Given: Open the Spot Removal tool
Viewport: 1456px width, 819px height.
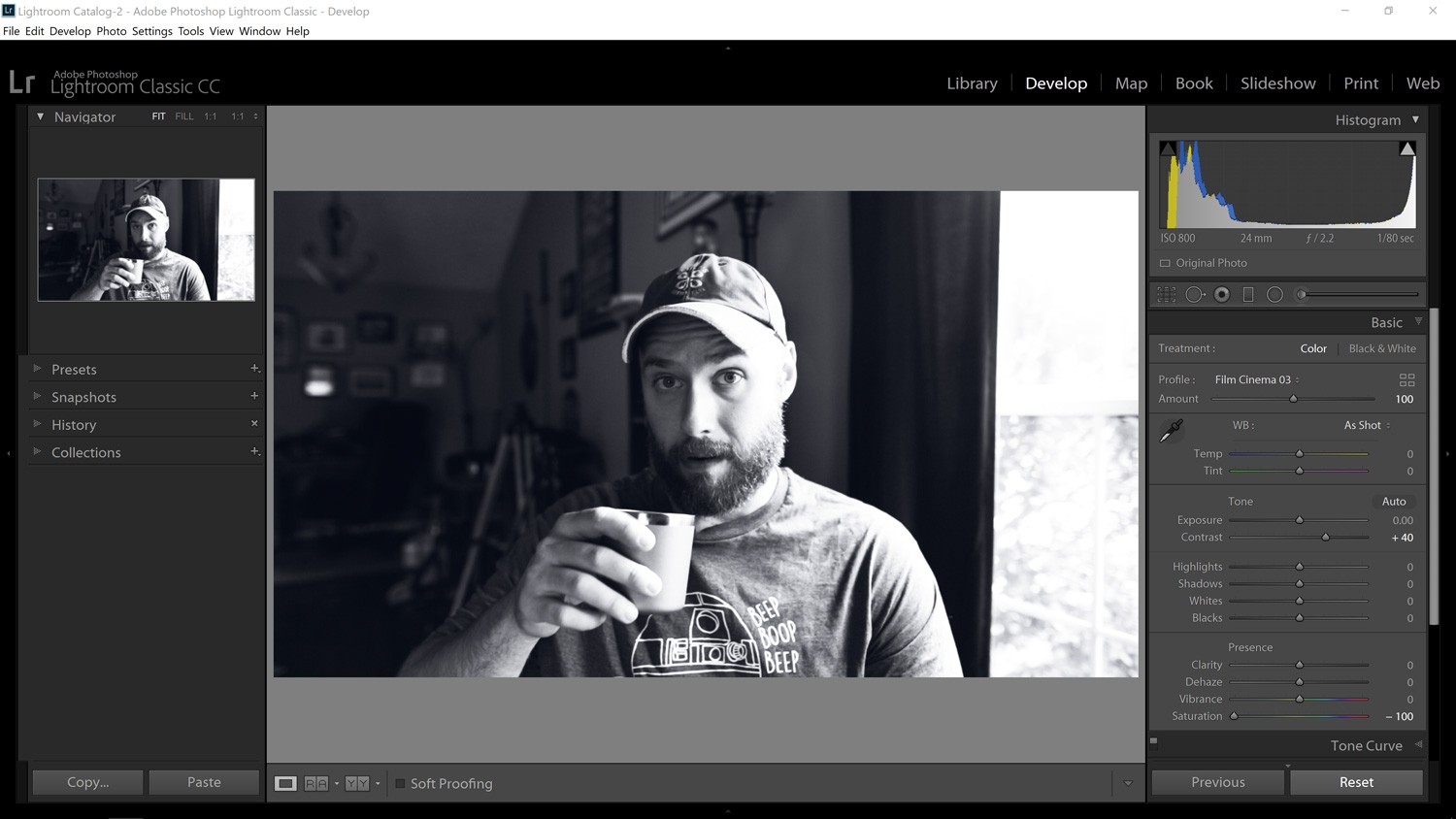Looking at the screenshot, I should coord(1195,294).
